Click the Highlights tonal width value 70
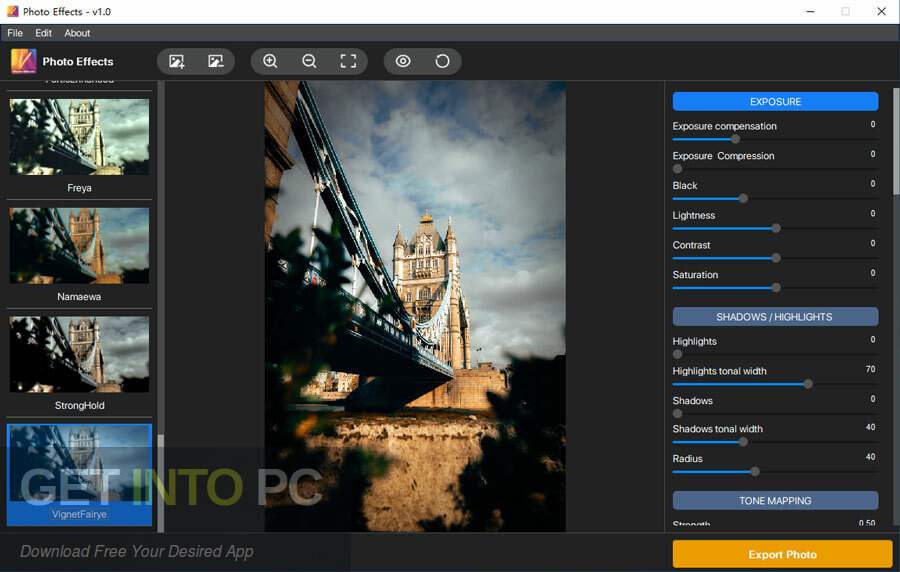The image size is (900, 572). pyautogui.click(x=871, y=369)
